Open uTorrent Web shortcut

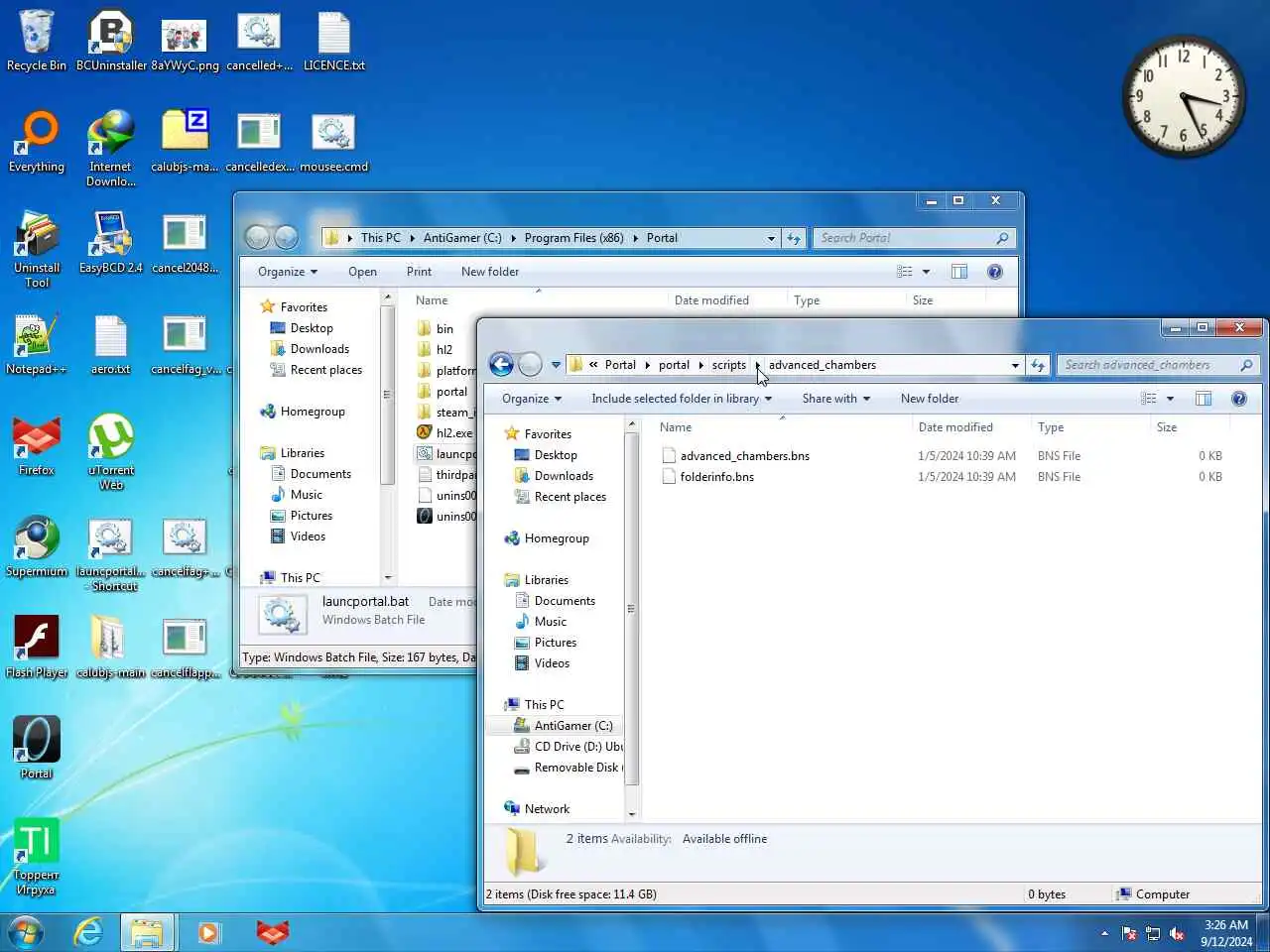click(111, 452)
